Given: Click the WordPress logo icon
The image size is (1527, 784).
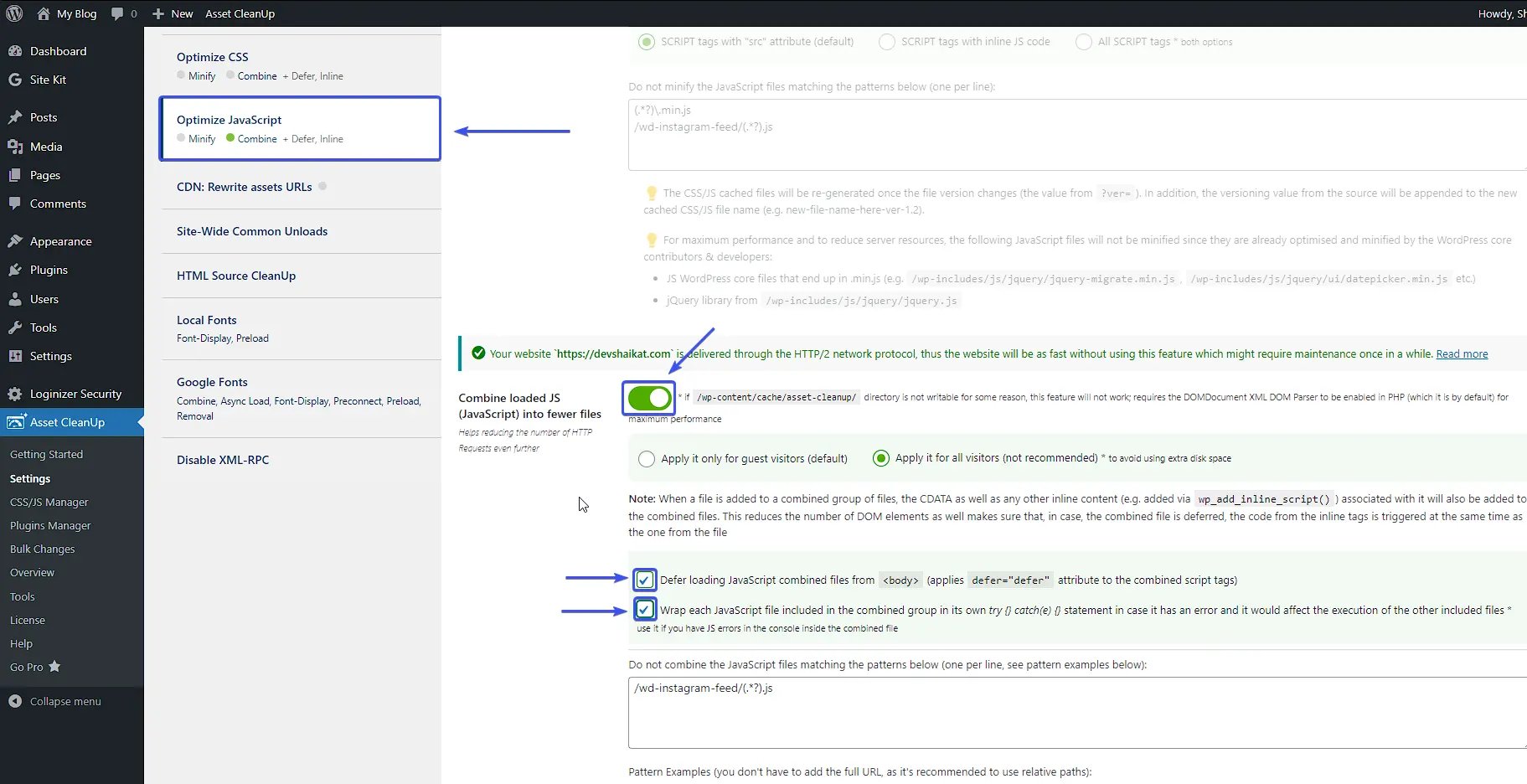Looking at the screenshot, I should tap(14, 13).
